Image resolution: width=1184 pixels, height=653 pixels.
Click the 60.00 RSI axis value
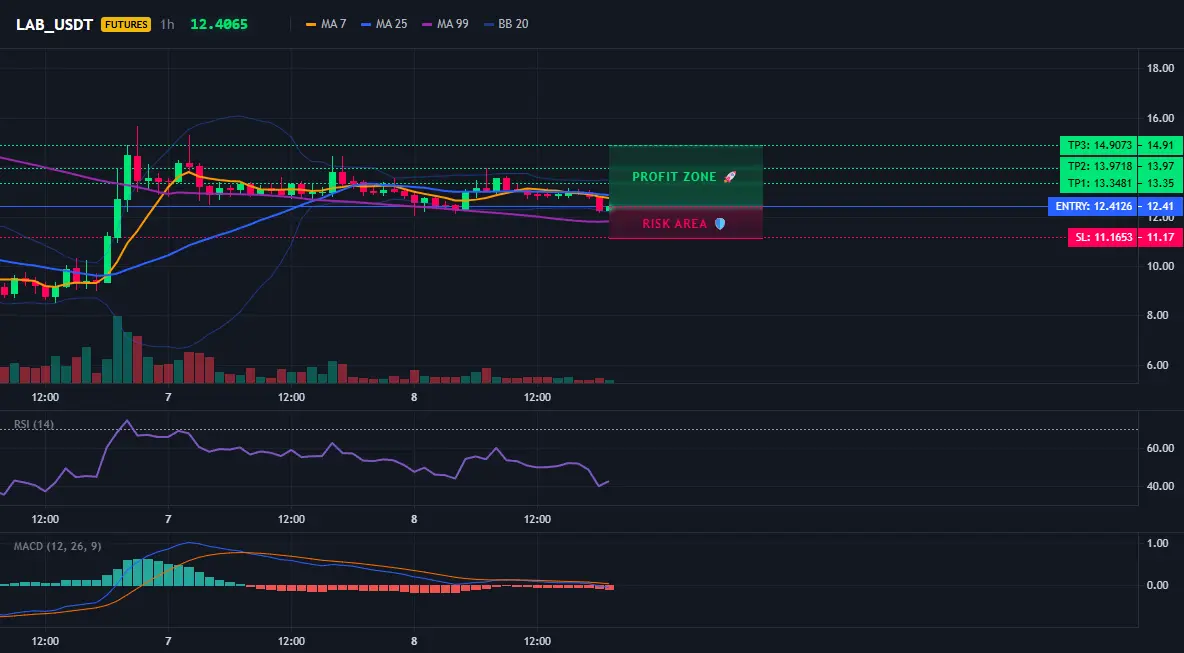[1161, 448]
